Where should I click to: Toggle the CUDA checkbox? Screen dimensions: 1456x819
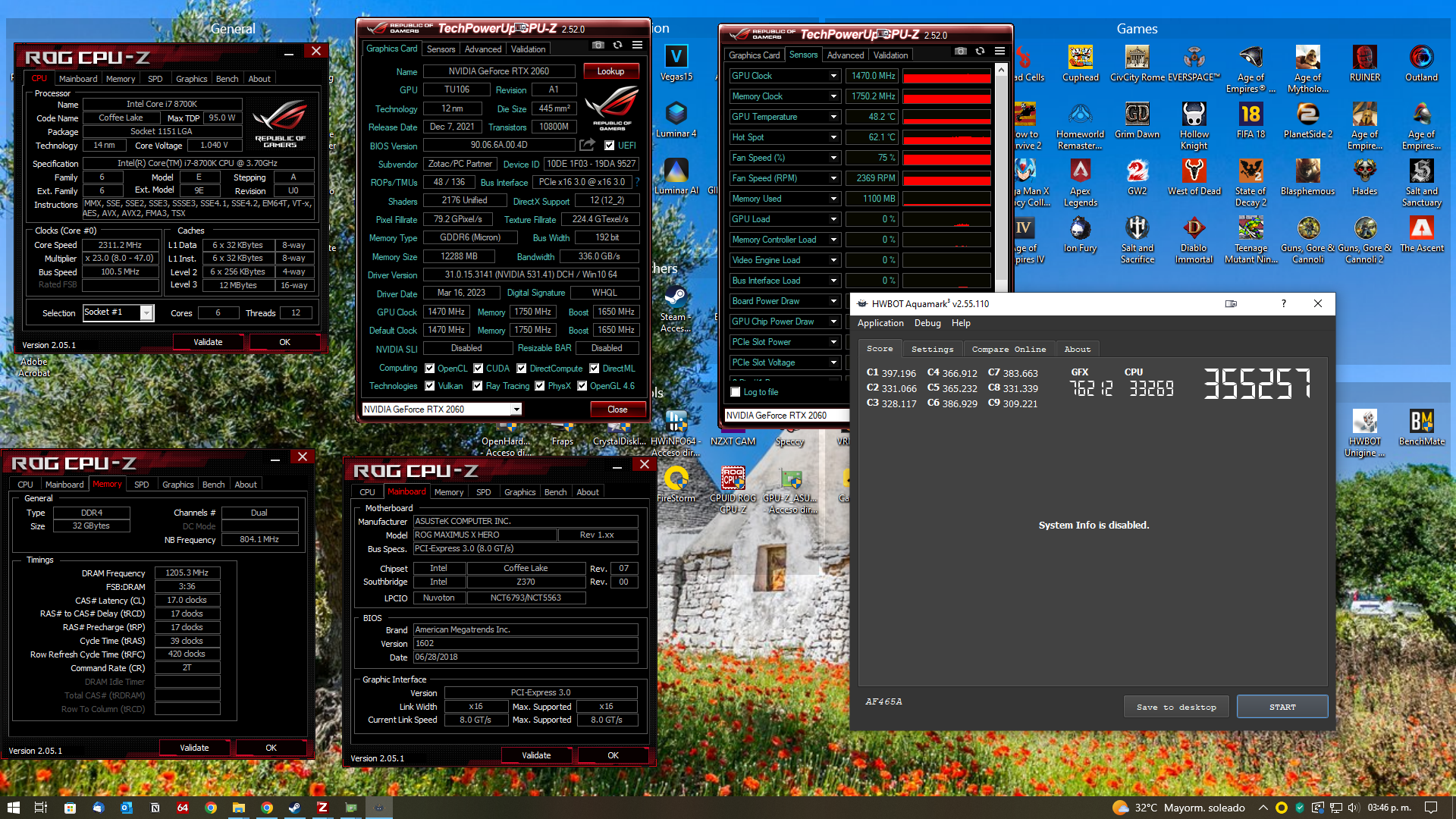[479, 369]
